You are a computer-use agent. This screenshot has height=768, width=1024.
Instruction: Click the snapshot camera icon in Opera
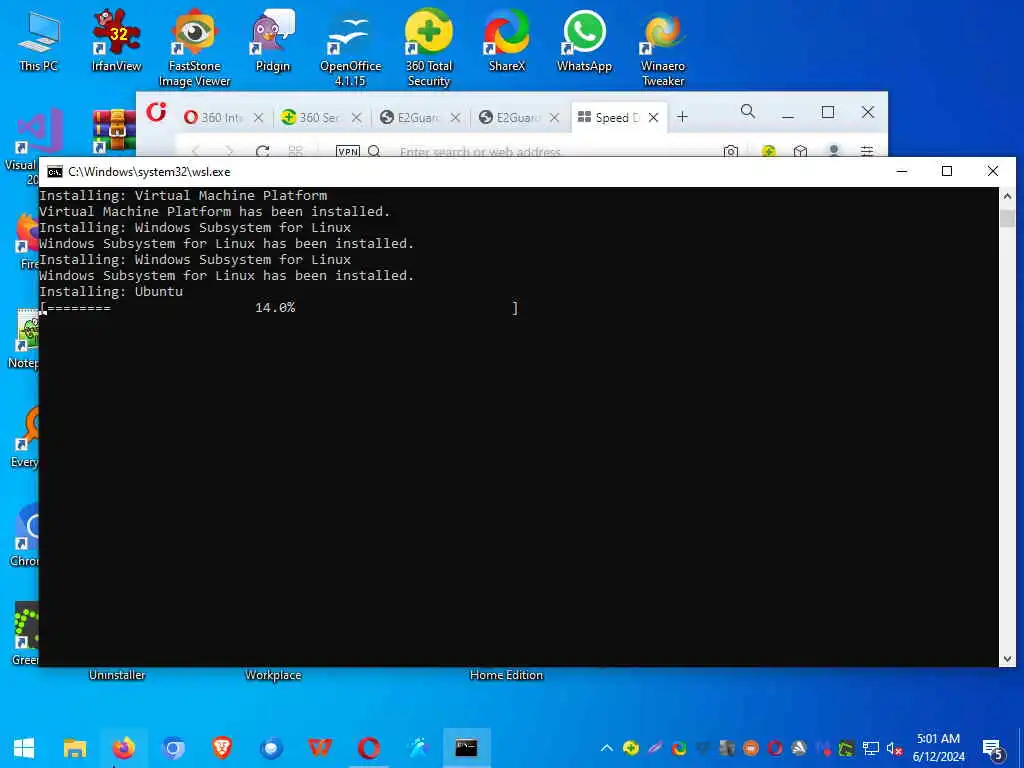pyautogui.click(x=731, y=152)
